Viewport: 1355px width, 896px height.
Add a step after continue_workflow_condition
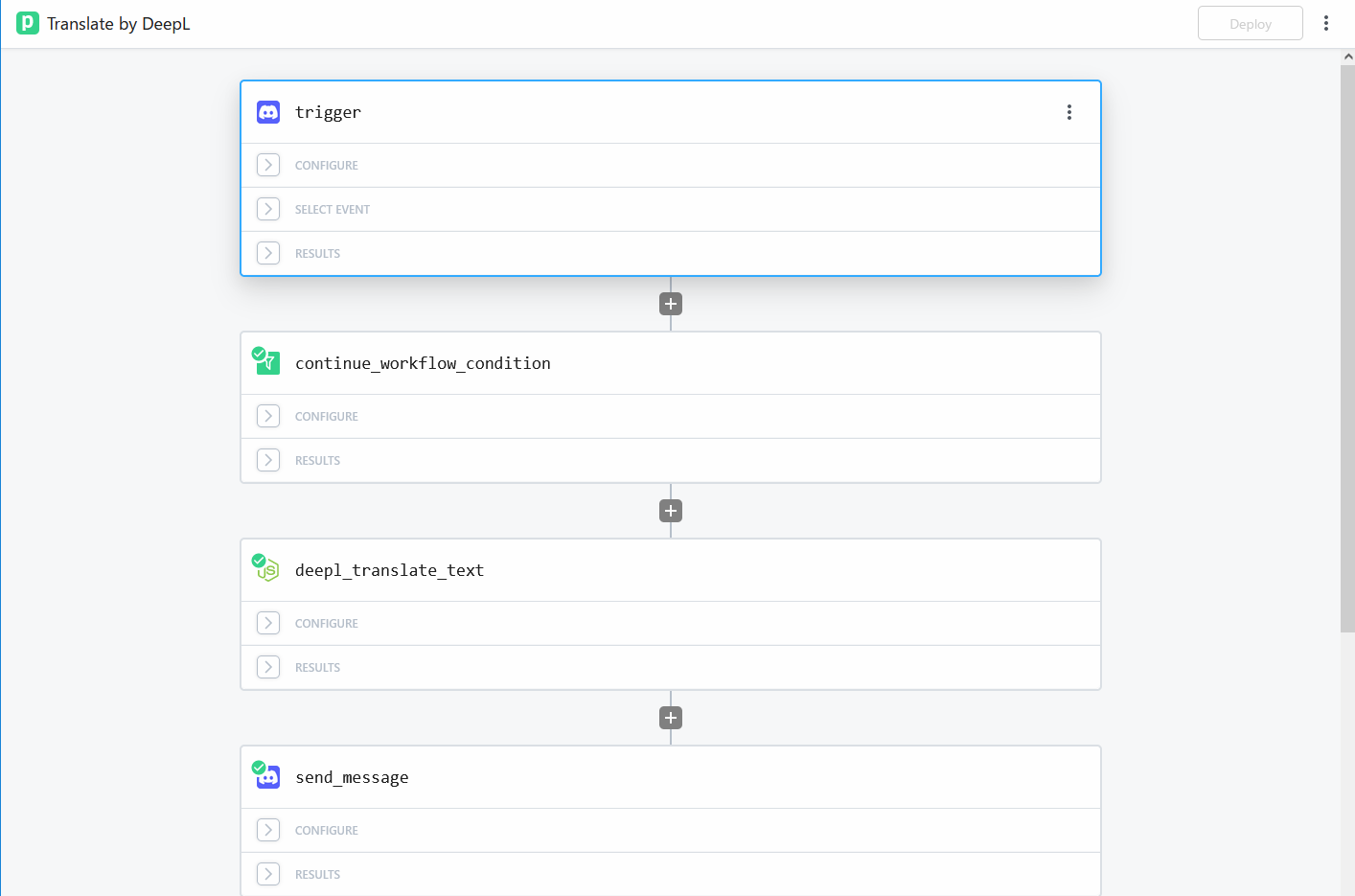coord(671,511)
